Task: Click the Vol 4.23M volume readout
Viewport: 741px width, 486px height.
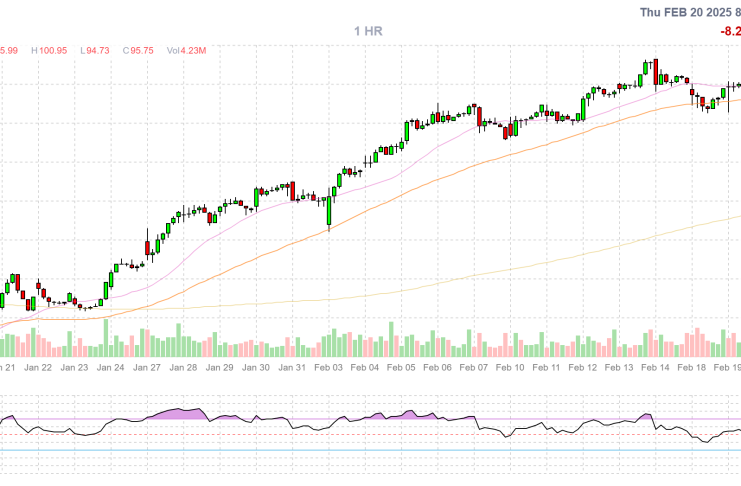Action: 187,49
